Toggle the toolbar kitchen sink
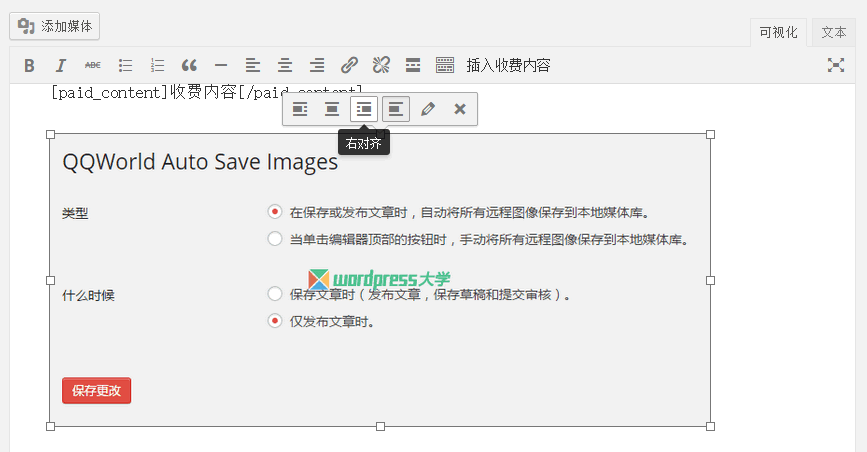This screenshot has width=867, height=452. click(445, 65)
